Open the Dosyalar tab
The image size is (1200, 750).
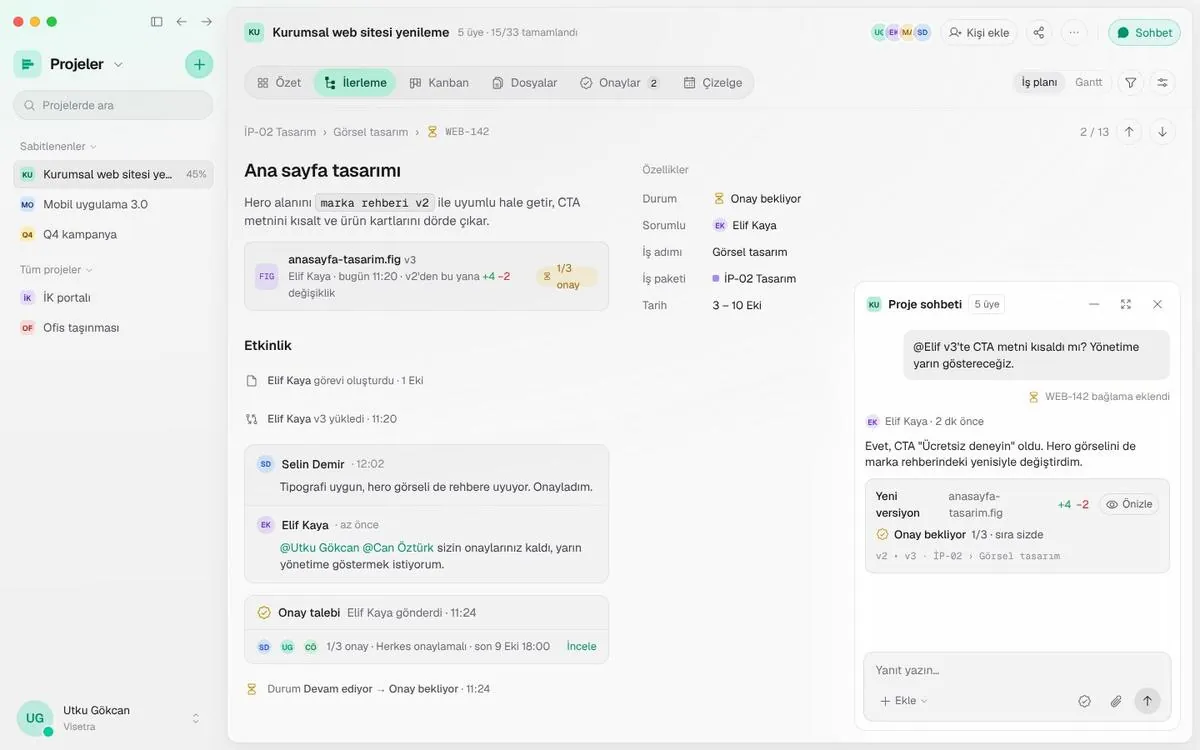[x=524, y=83]
